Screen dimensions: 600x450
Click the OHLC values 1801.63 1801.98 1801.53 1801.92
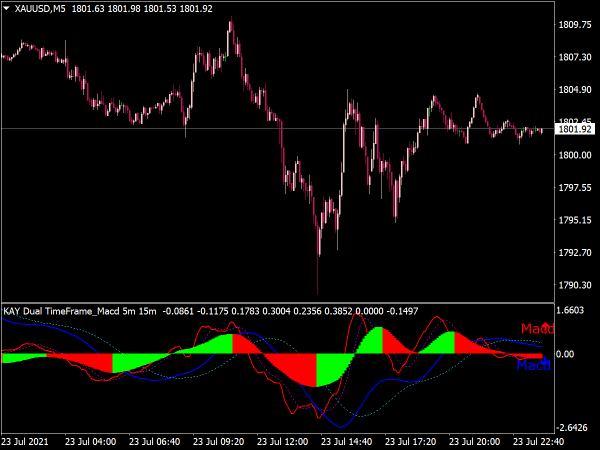(x=142, y=9)
